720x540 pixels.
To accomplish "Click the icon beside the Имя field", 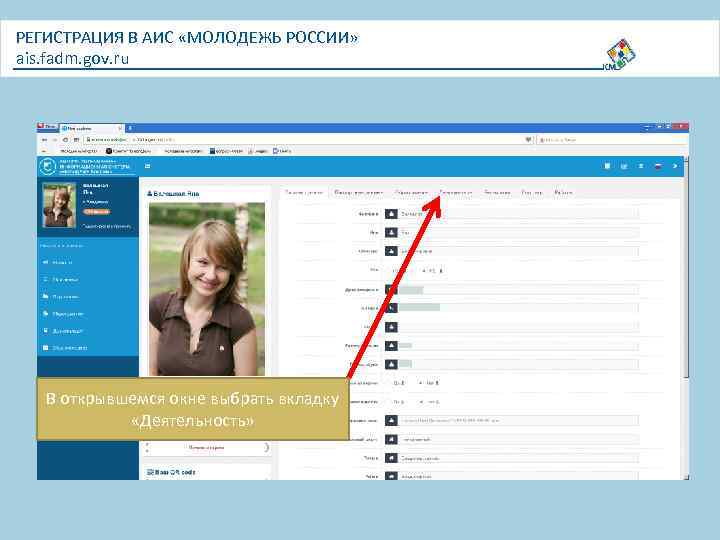I will point(391,233).
